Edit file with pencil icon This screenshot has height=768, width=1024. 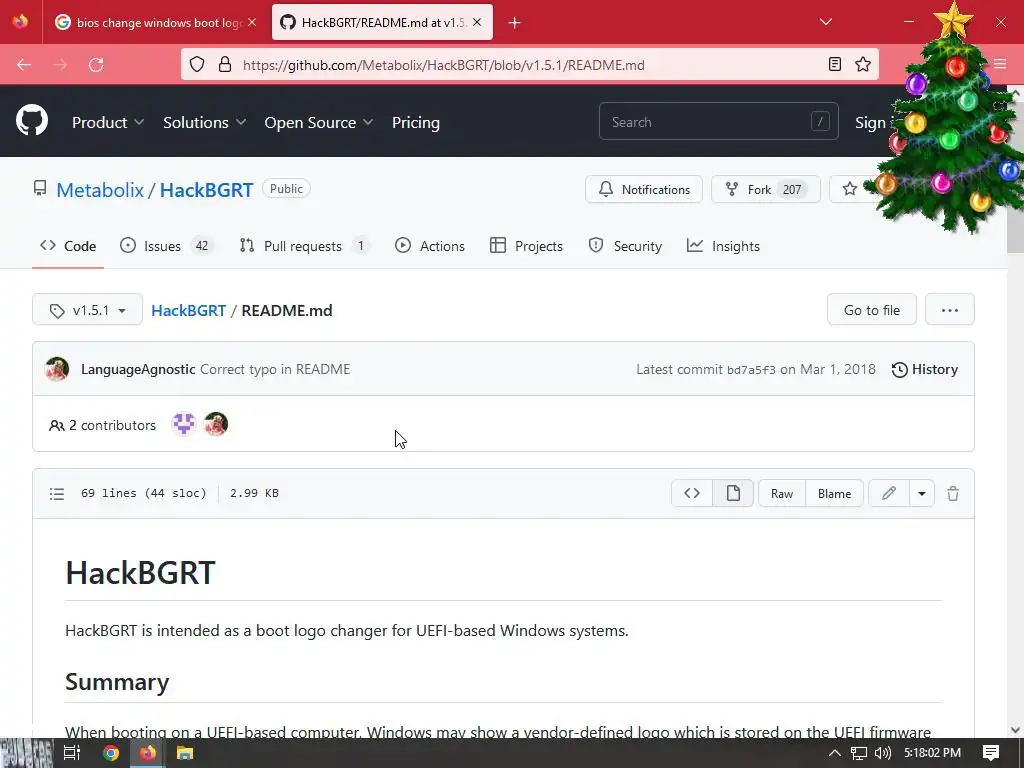[889, 493]
